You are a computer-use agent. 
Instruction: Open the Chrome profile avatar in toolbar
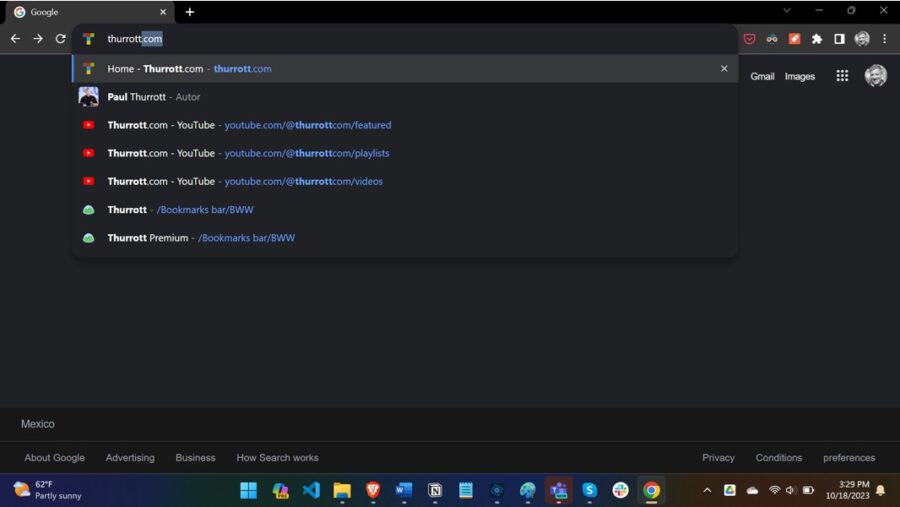(x=862, y=39)
